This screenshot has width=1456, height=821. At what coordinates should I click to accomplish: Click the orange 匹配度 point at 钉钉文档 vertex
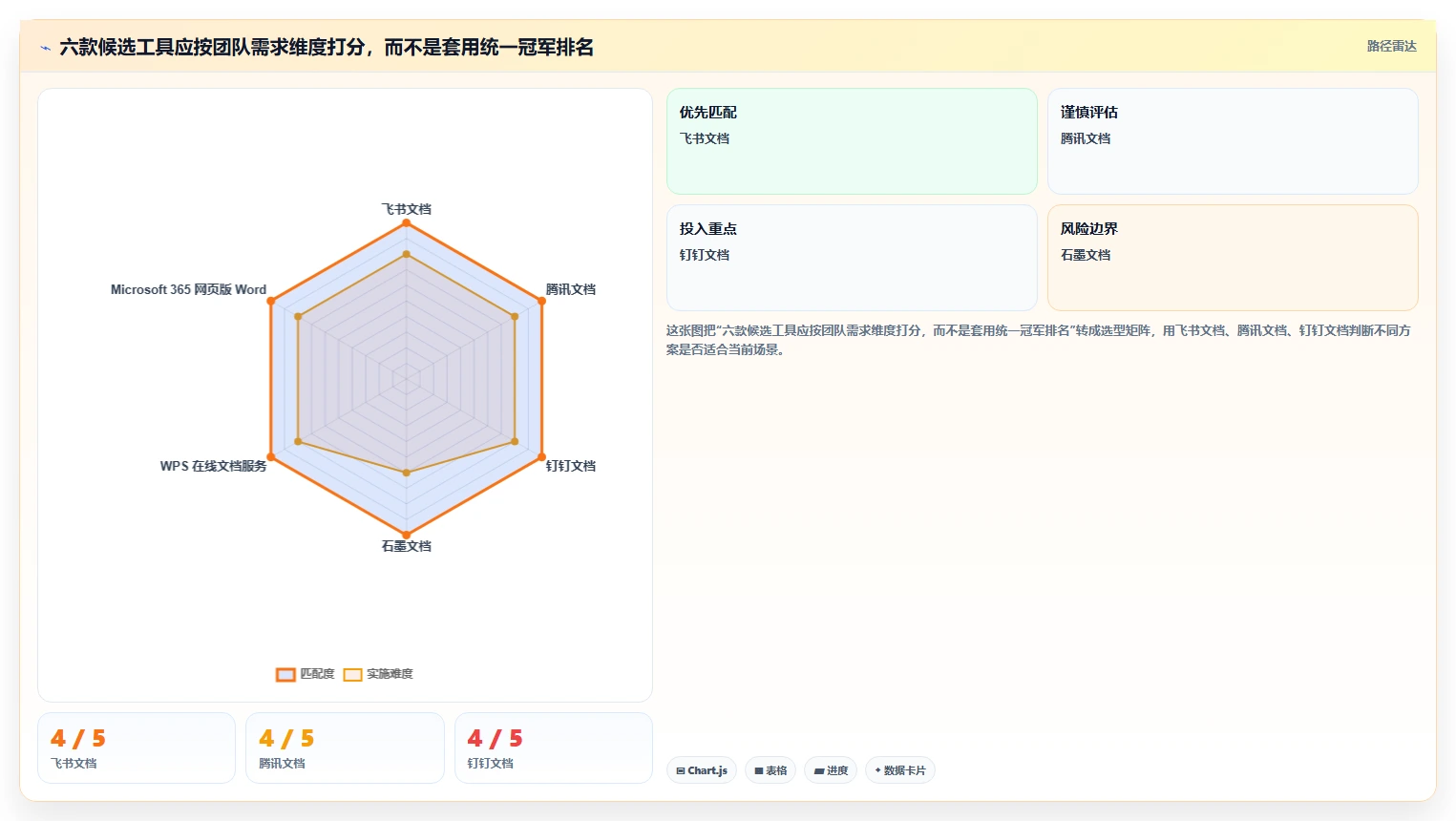(541, 456)
